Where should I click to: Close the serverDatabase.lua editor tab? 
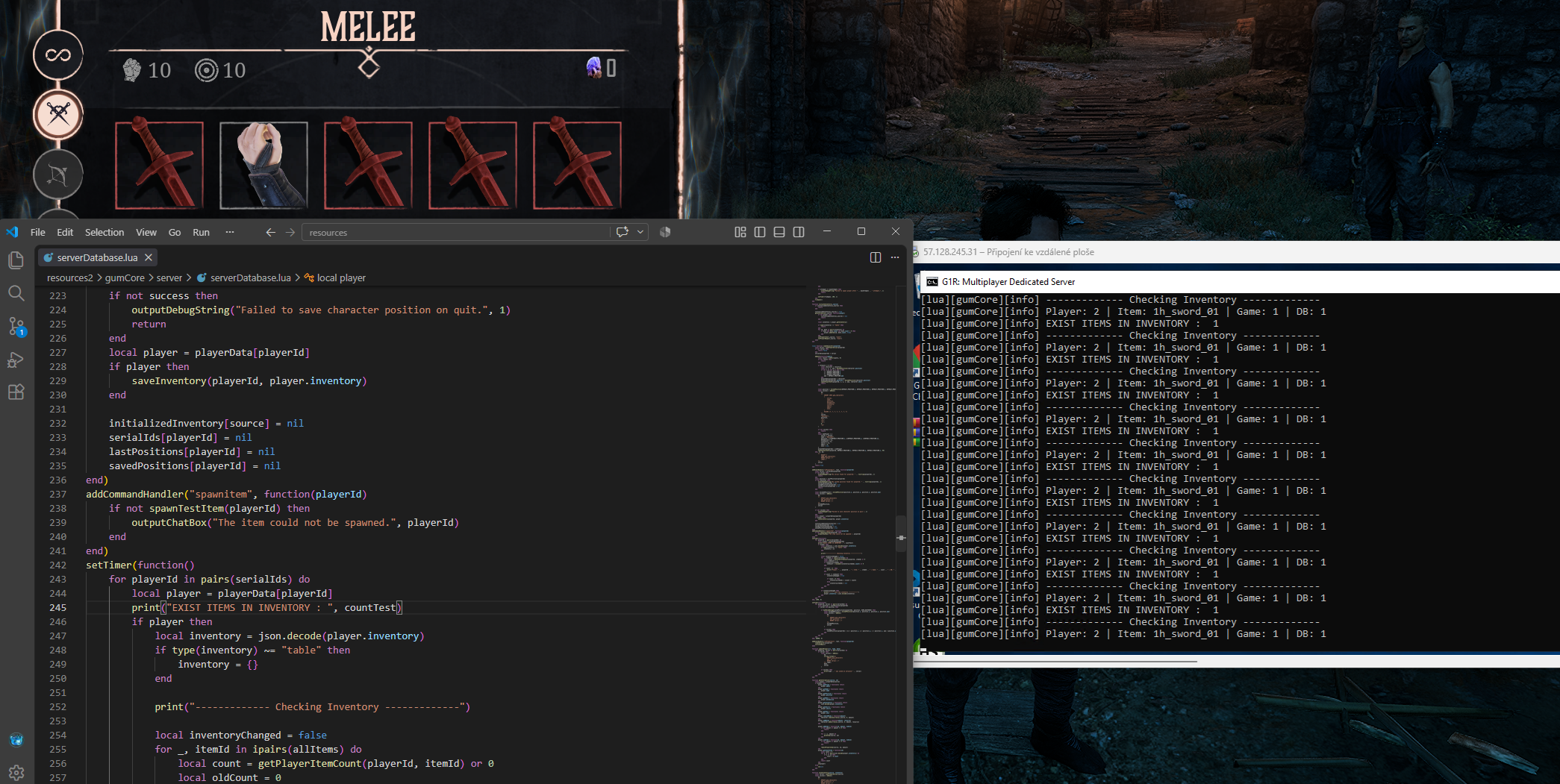[x=149, y=257]
